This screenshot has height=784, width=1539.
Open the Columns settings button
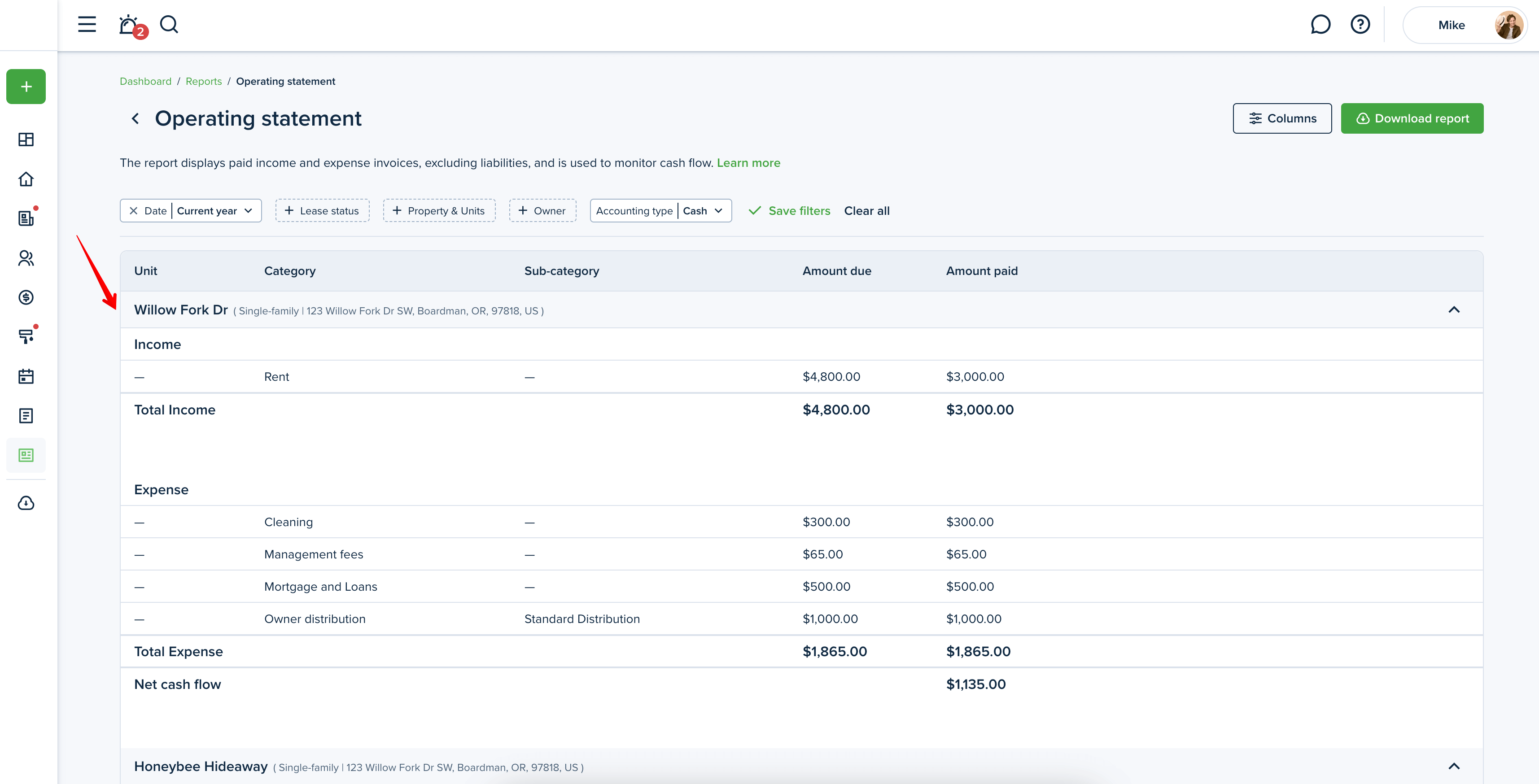tap(1282, 118)
